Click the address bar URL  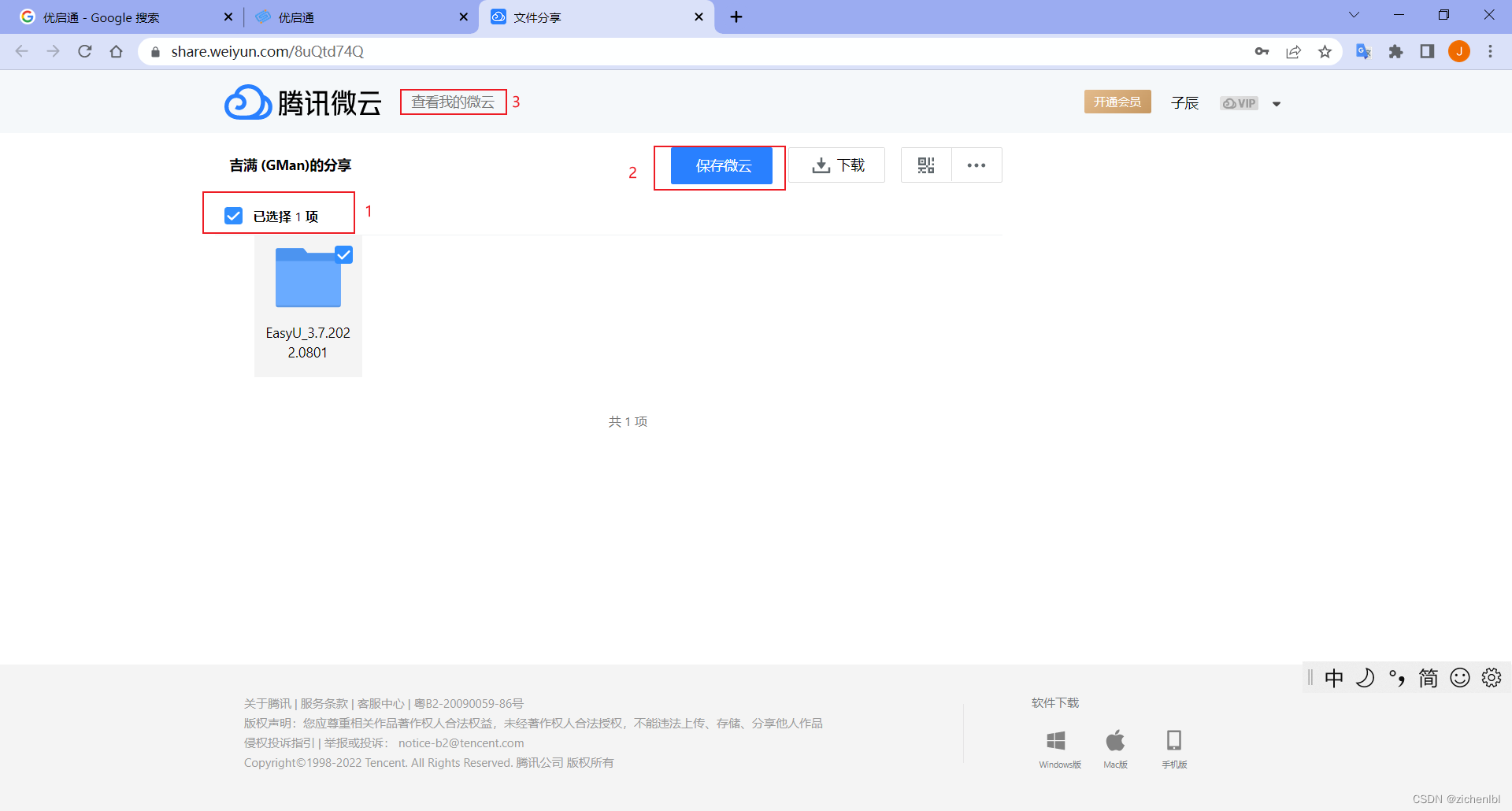(x=267, y=51)
